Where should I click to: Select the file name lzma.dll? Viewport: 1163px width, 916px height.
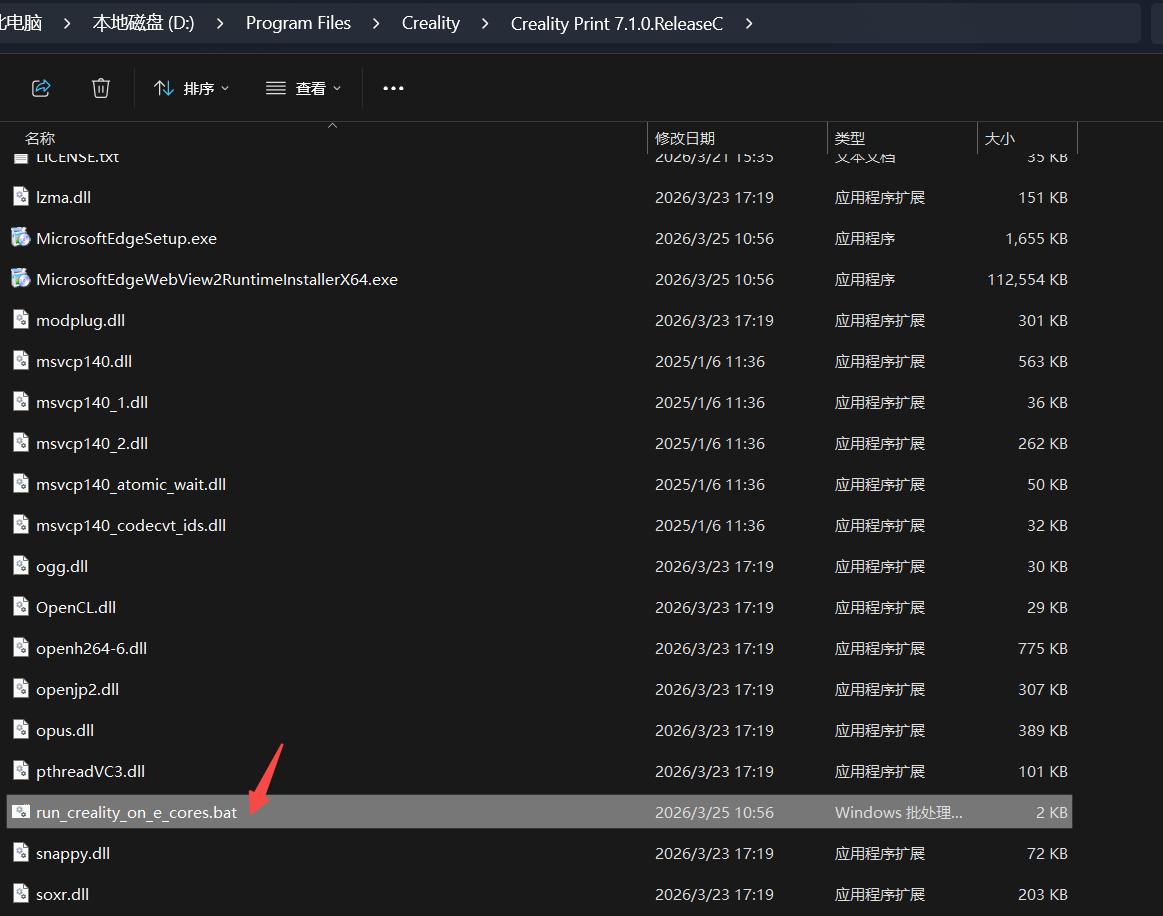click(64, 197)
